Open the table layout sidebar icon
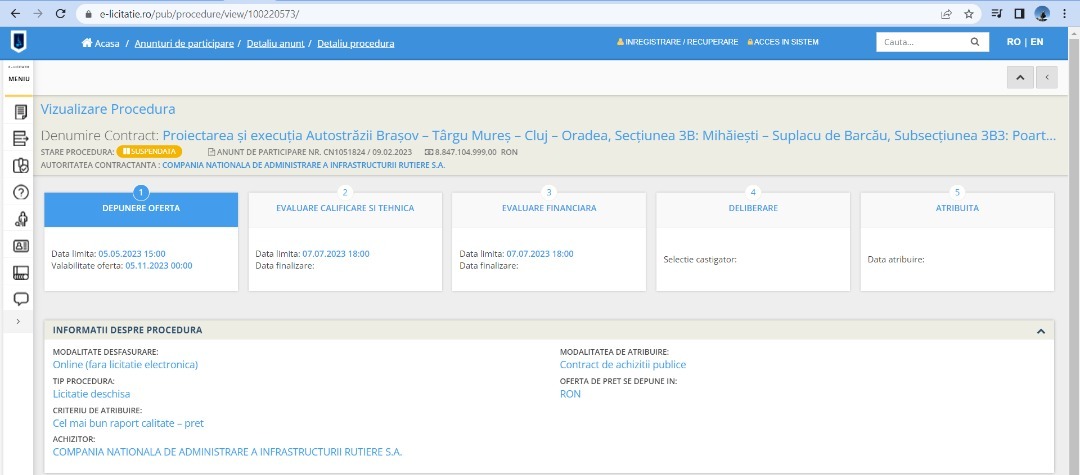The image size is (1080, 475). click(21, 273)
